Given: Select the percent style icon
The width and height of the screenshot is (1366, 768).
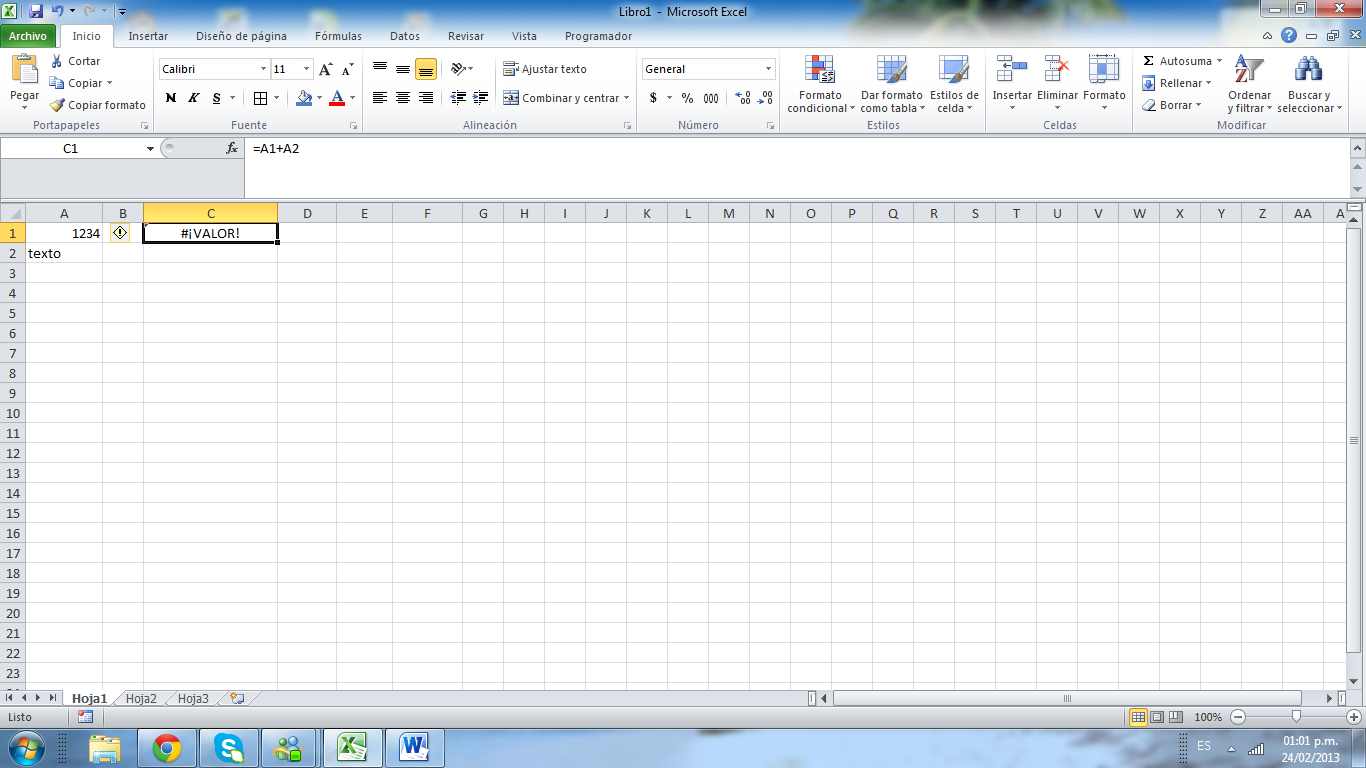Looking at the screenshot, I should 687,98.
